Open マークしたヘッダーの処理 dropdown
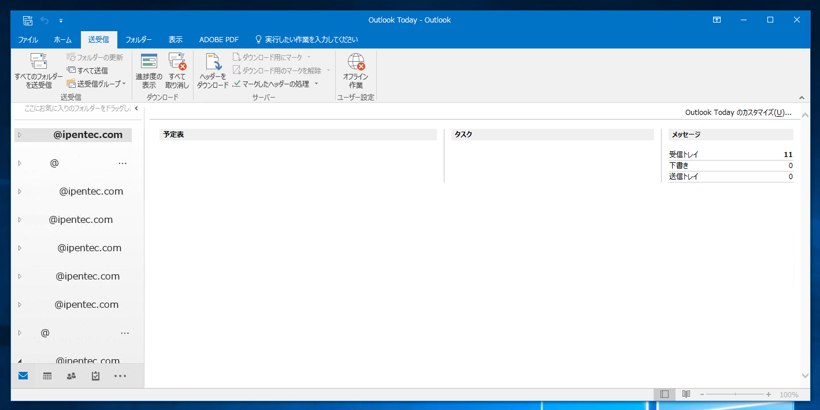Viewport: 820px width, 410px height. click(x=276, y=83)
